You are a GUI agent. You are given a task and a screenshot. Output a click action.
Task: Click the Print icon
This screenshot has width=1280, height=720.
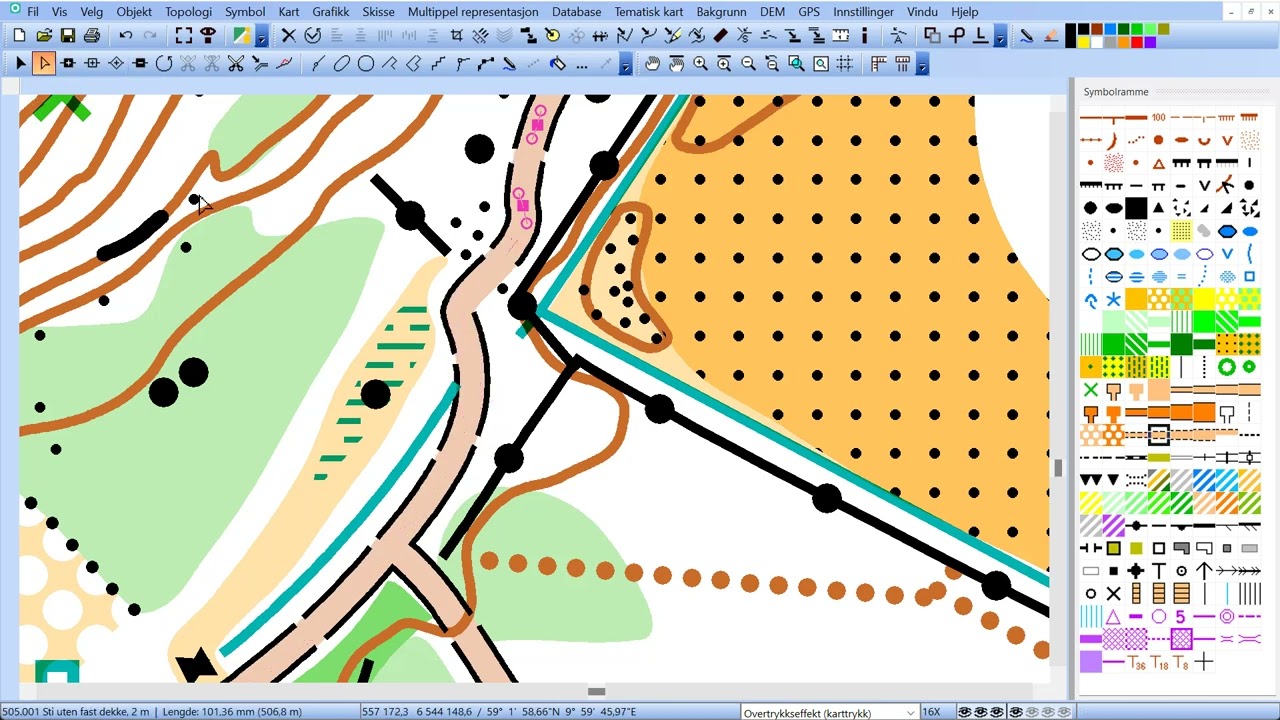coord(92,35)
